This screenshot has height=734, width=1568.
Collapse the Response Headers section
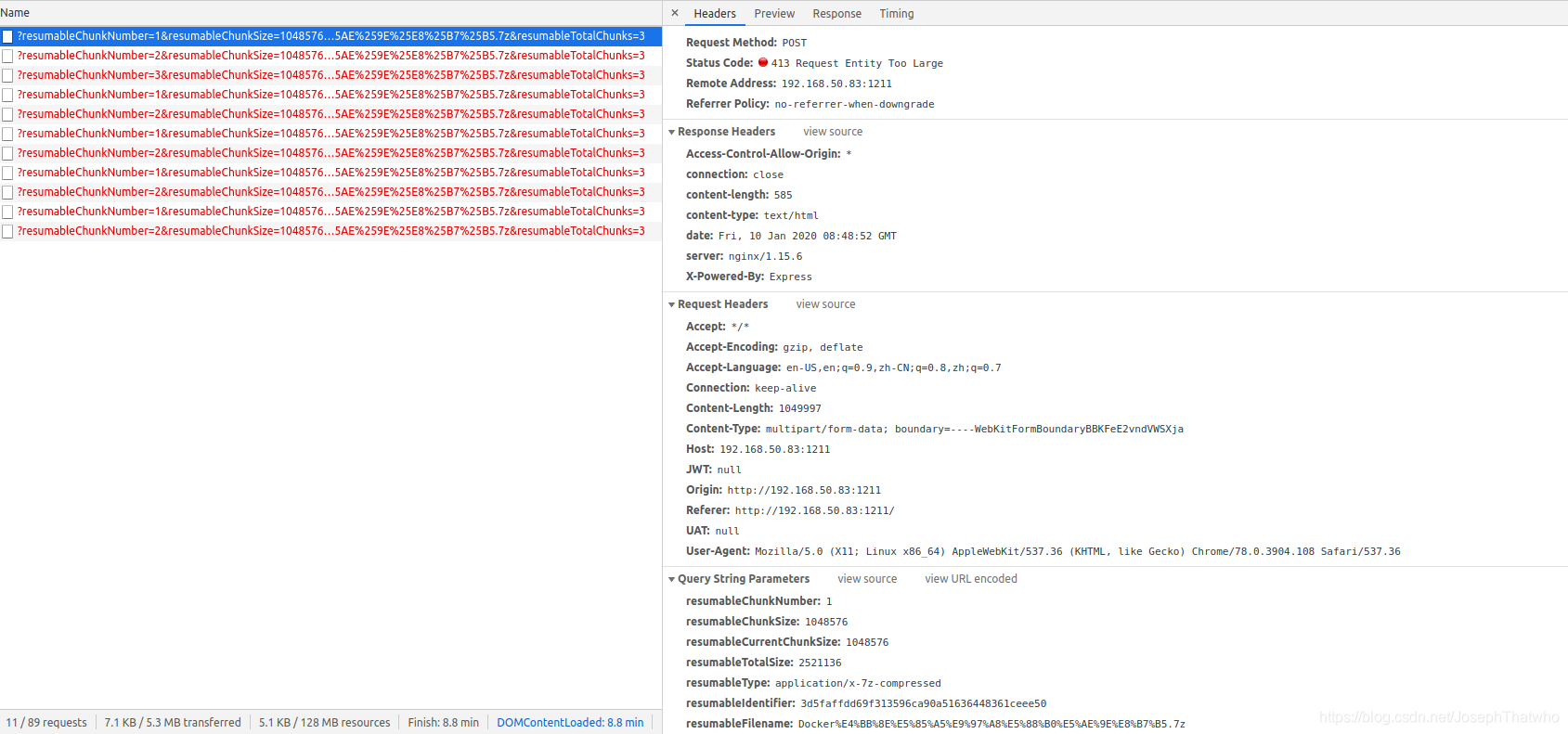[671, 132]
